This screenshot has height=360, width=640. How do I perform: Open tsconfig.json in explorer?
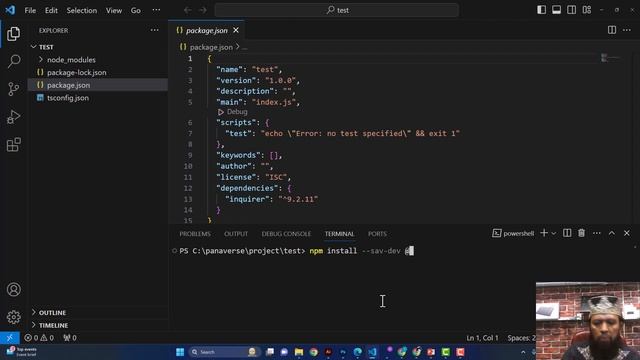pyautogui.click(x=98, y=98)
